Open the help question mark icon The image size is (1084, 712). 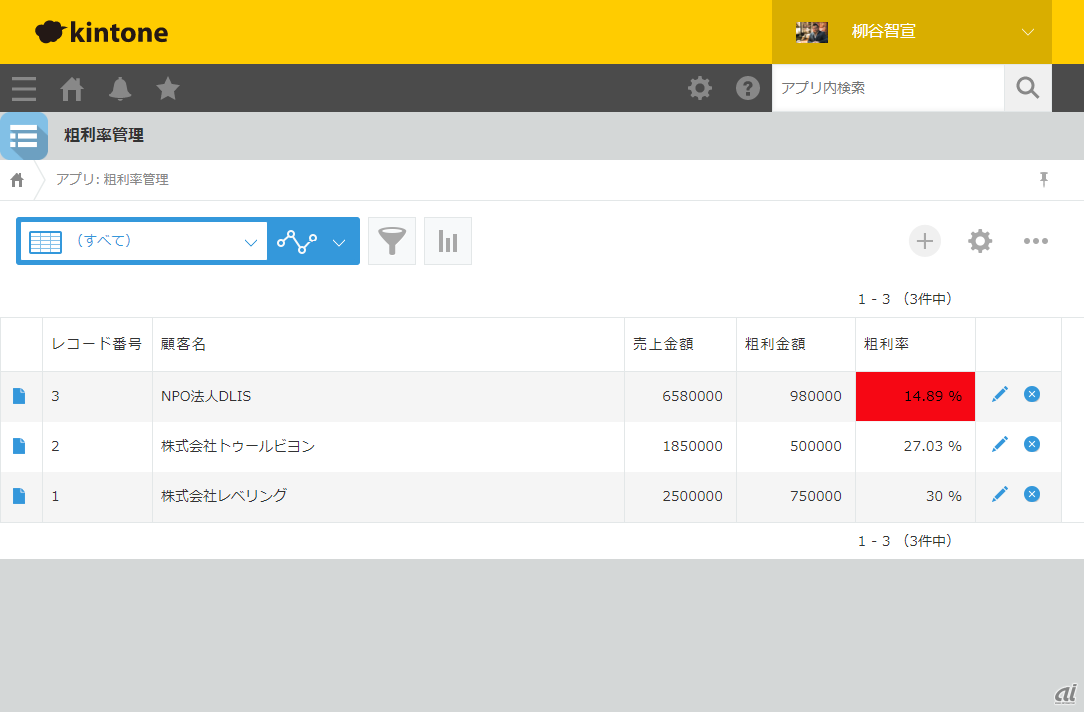(748, 88)
